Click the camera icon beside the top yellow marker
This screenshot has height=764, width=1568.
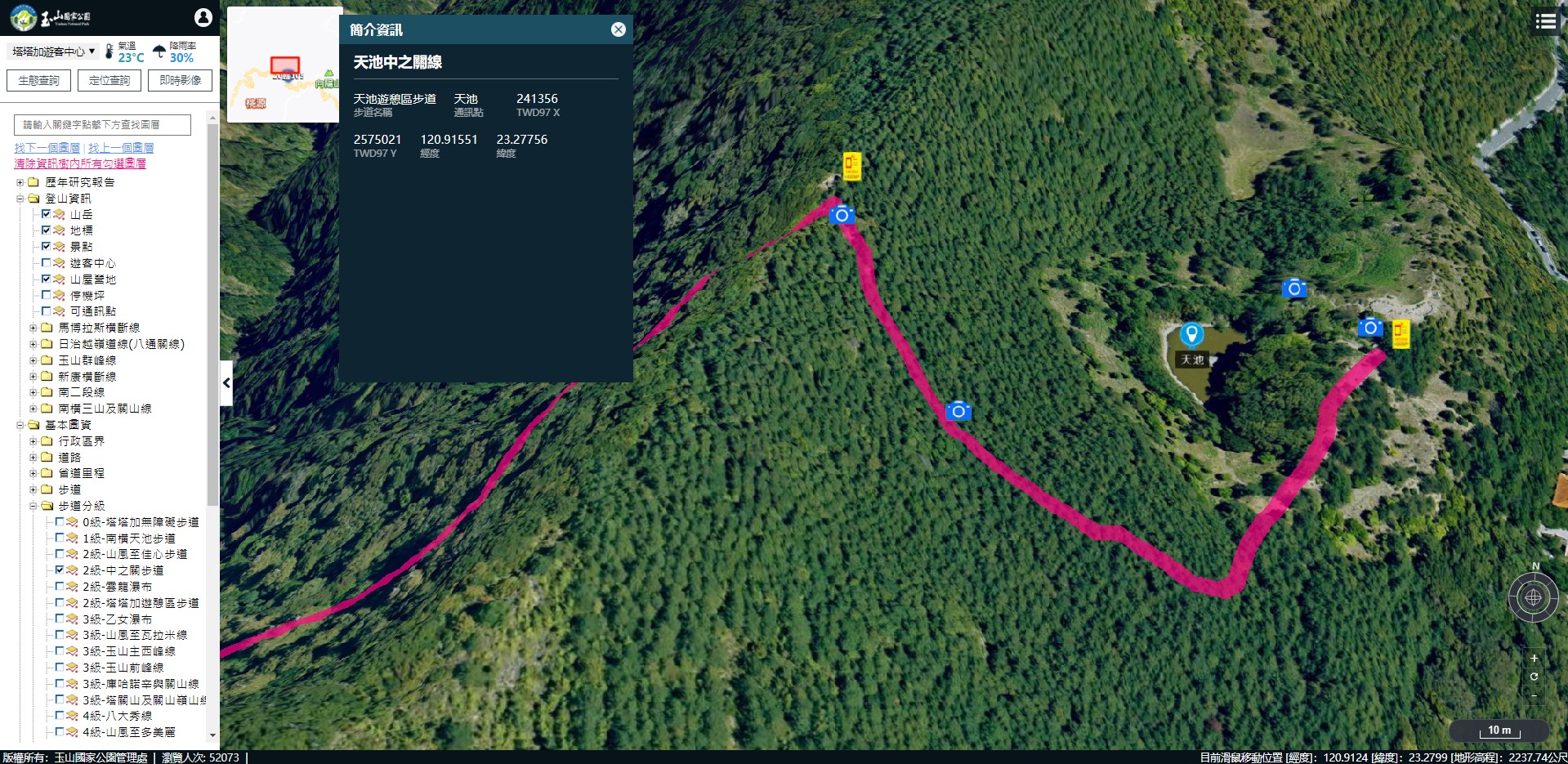[x=842, y=215]
